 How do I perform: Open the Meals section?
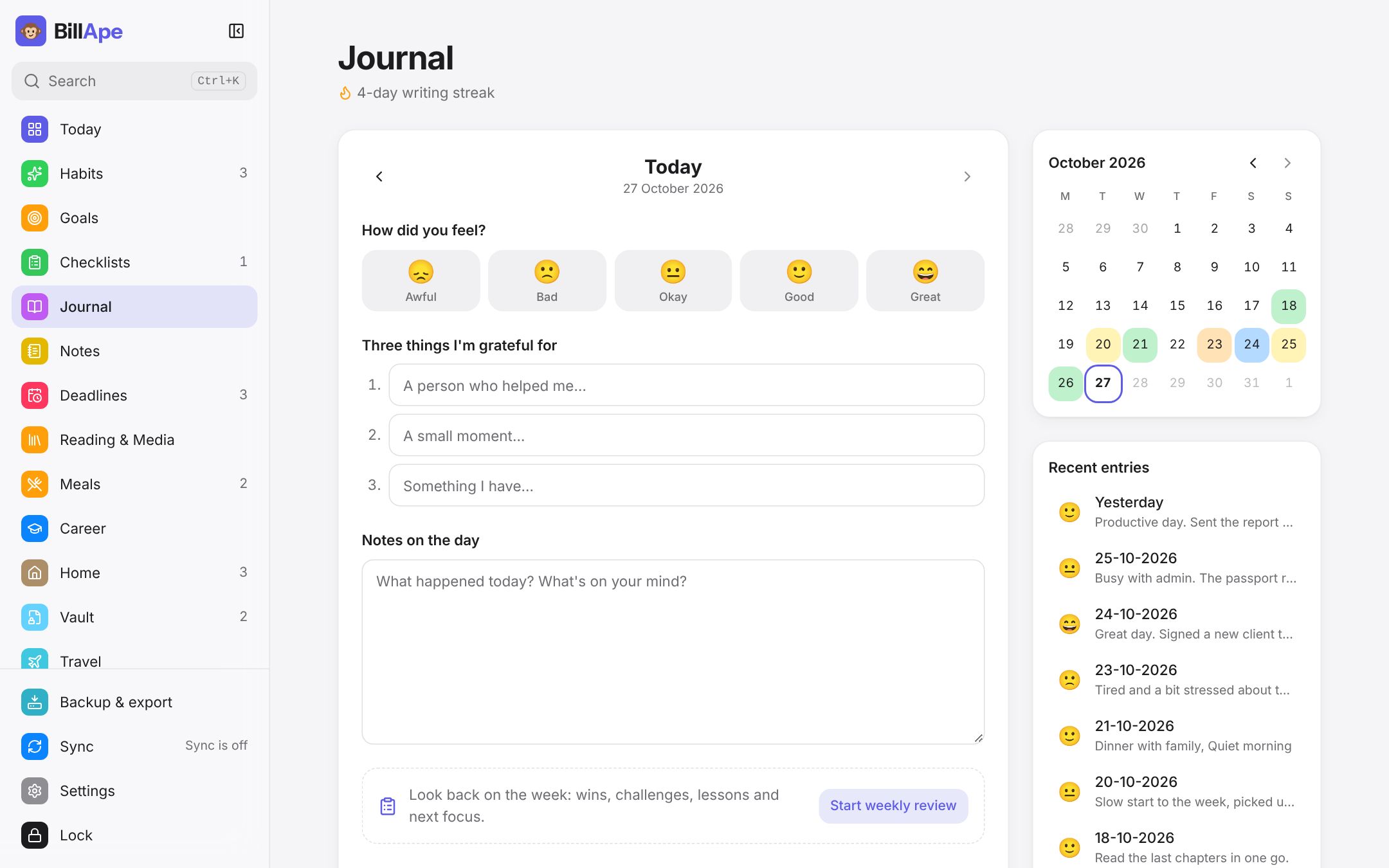134,484
